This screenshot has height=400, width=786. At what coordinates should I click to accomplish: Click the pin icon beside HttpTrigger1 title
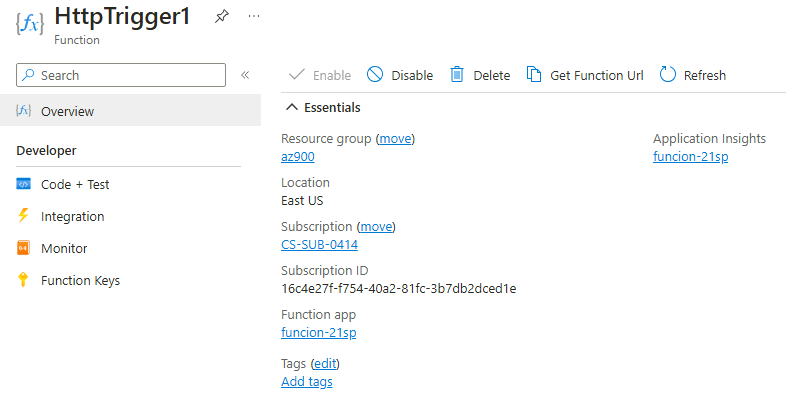pyautogui.click(x=222, y=18)
